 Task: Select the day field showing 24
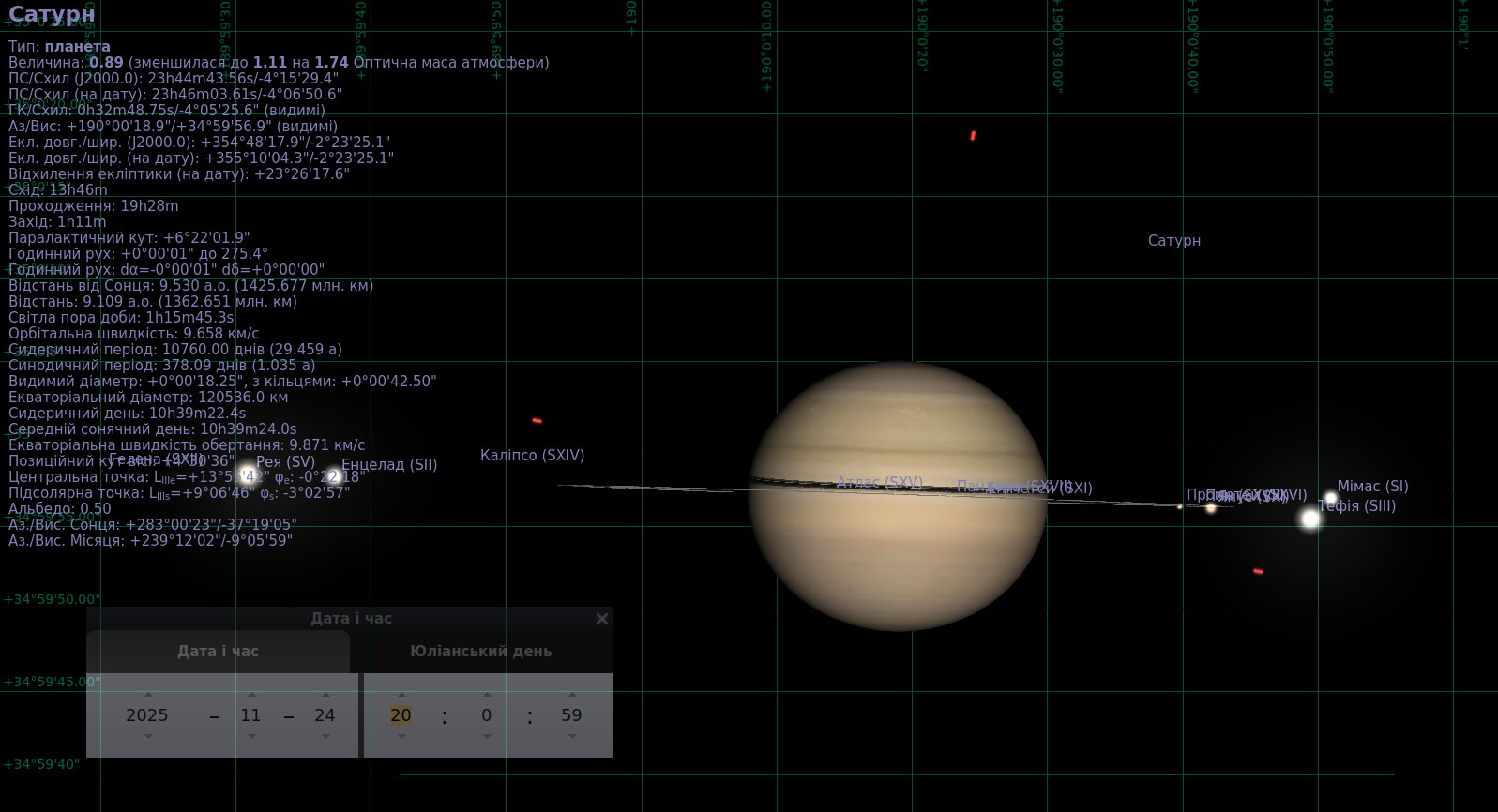click(325, 715)
